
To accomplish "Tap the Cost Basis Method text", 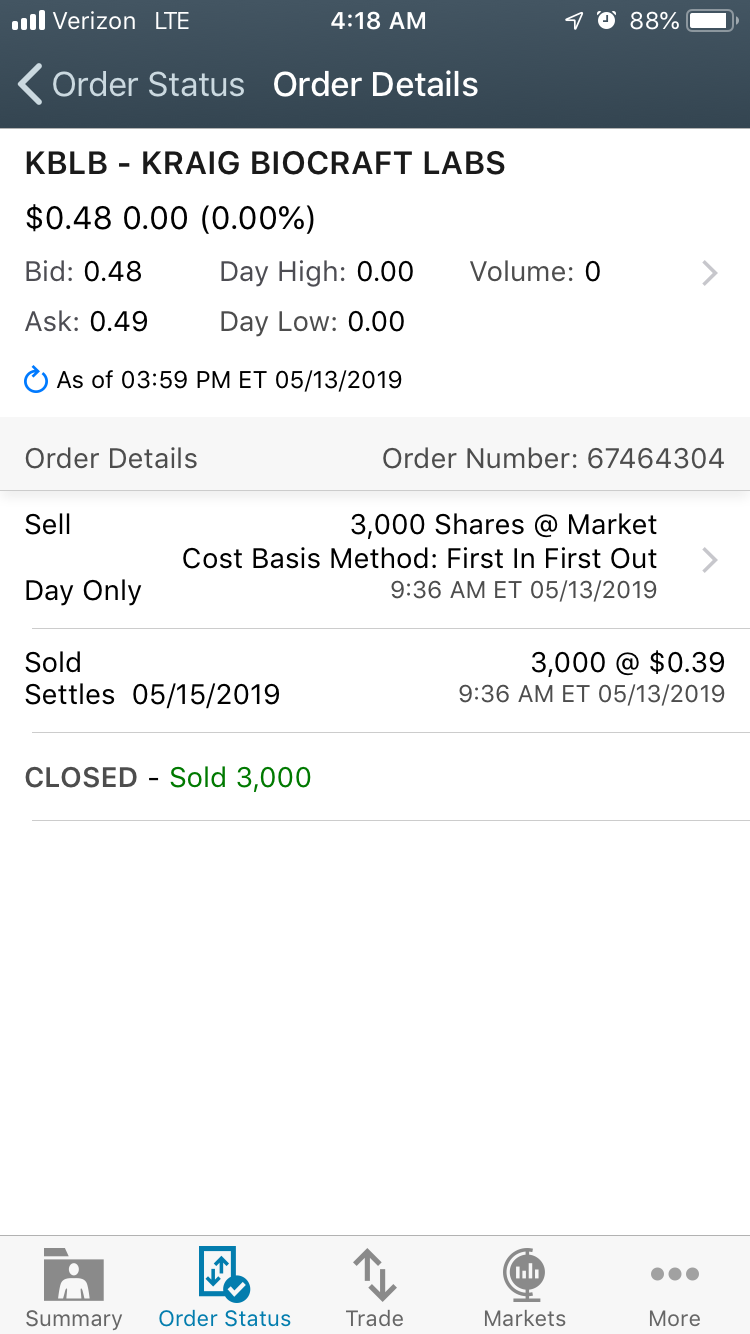I will [x=419, y=558].
